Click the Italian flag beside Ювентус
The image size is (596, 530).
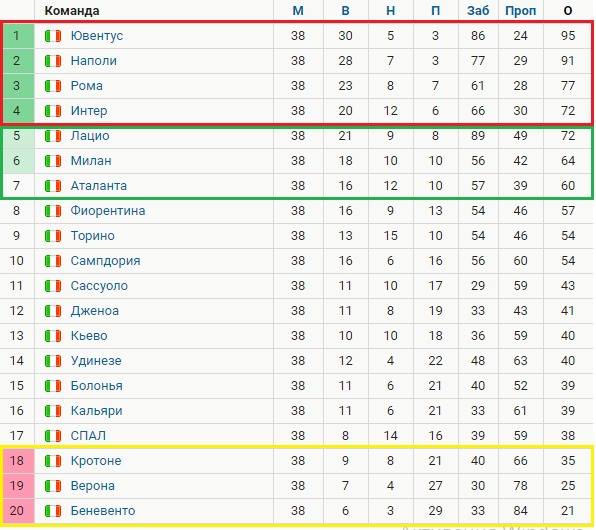tap(53, 36)
